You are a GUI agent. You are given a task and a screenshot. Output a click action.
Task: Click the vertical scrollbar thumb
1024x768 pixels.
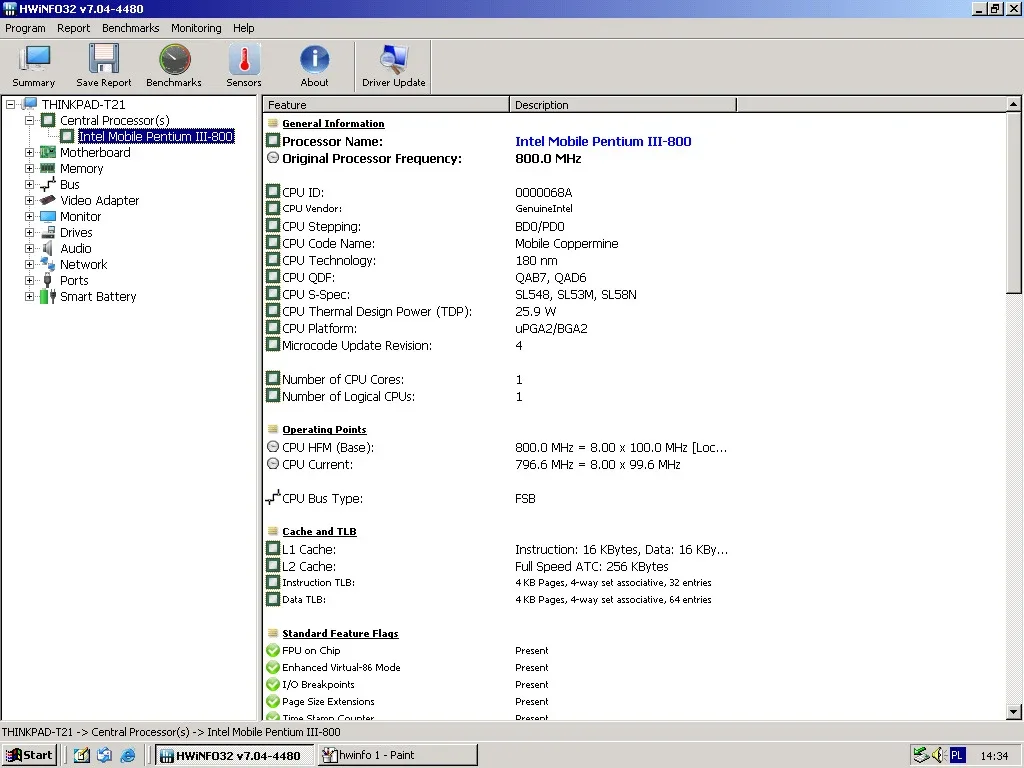pyautogui.click(x=1013, y=202)
